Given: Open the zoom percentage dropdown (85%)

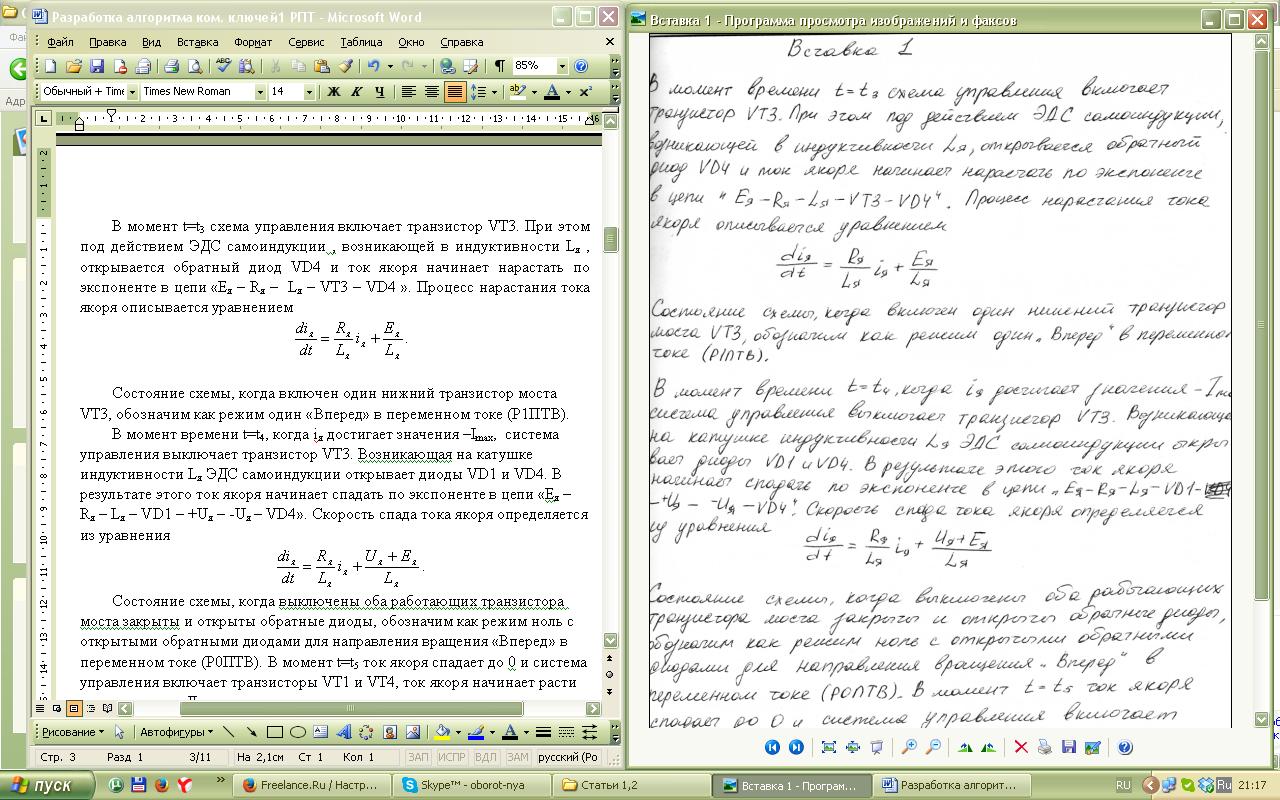Looking at the screenshot, I should pos(561,66).
